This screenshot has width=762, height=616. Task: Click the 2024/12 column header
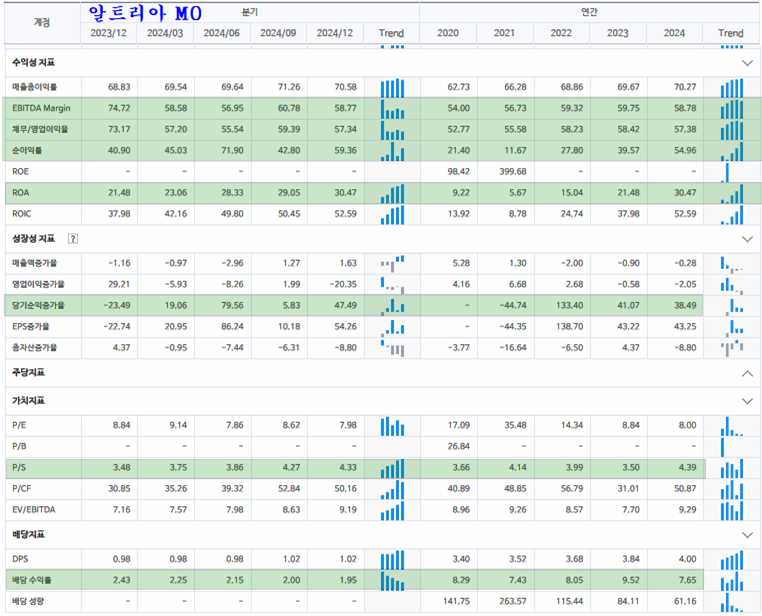[x=335, y=33]
